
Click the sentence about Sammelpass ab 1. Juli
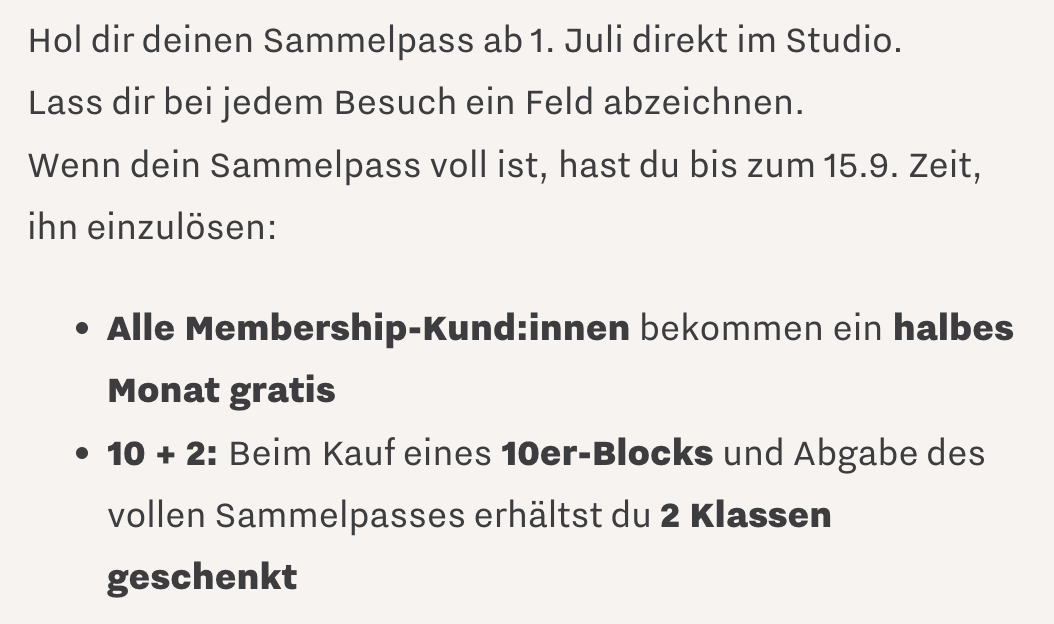point(465,41)
